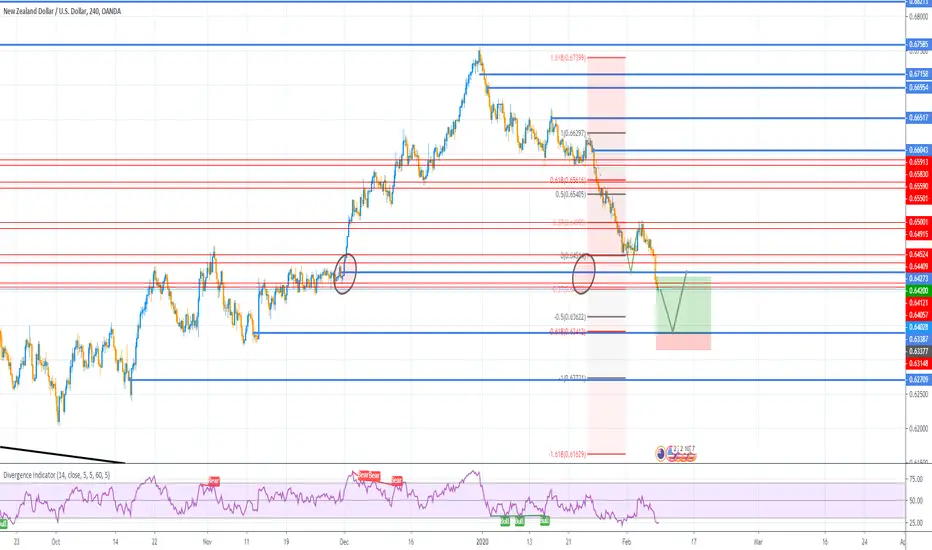
Task: Select the gray 0.63377 current price label
Action: pyautogui.click(x=918, y=351)
